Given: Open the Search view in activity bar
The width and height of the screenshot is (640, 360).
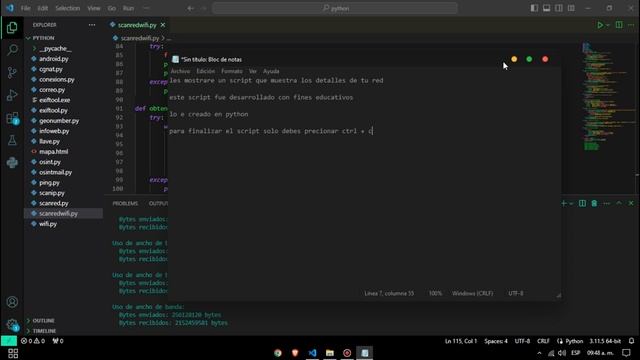Looking at the screenshot, I should coord(12,50).
